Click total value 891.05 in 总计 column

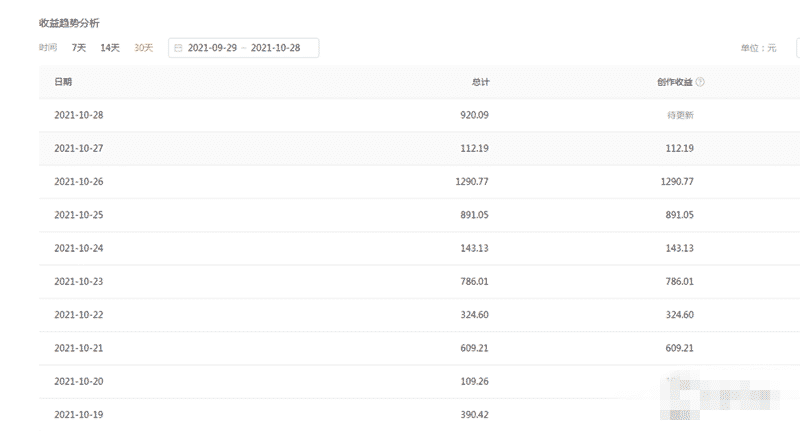pyautogui.click(x=474, y=215)
